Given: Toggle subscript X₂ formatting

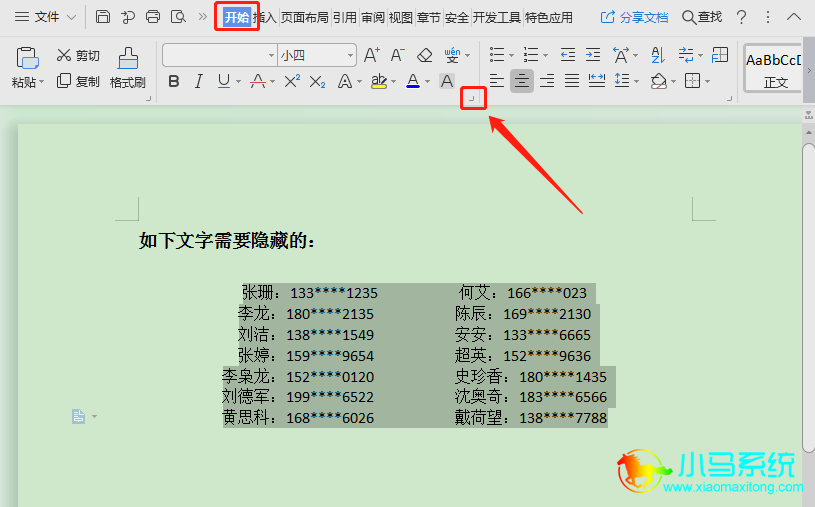Looking at the screenshot, I should (317, 81).
